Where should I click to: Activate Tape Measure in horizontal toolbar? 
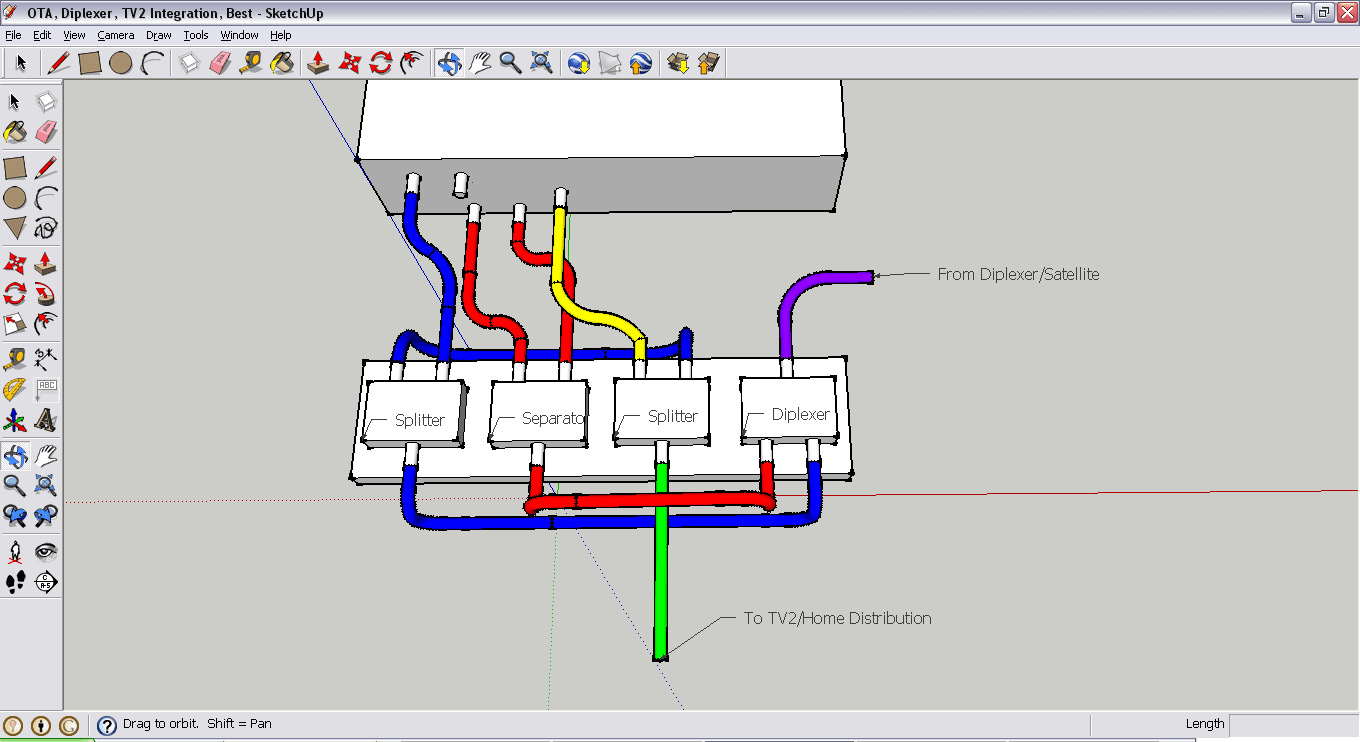coord(251,63)
